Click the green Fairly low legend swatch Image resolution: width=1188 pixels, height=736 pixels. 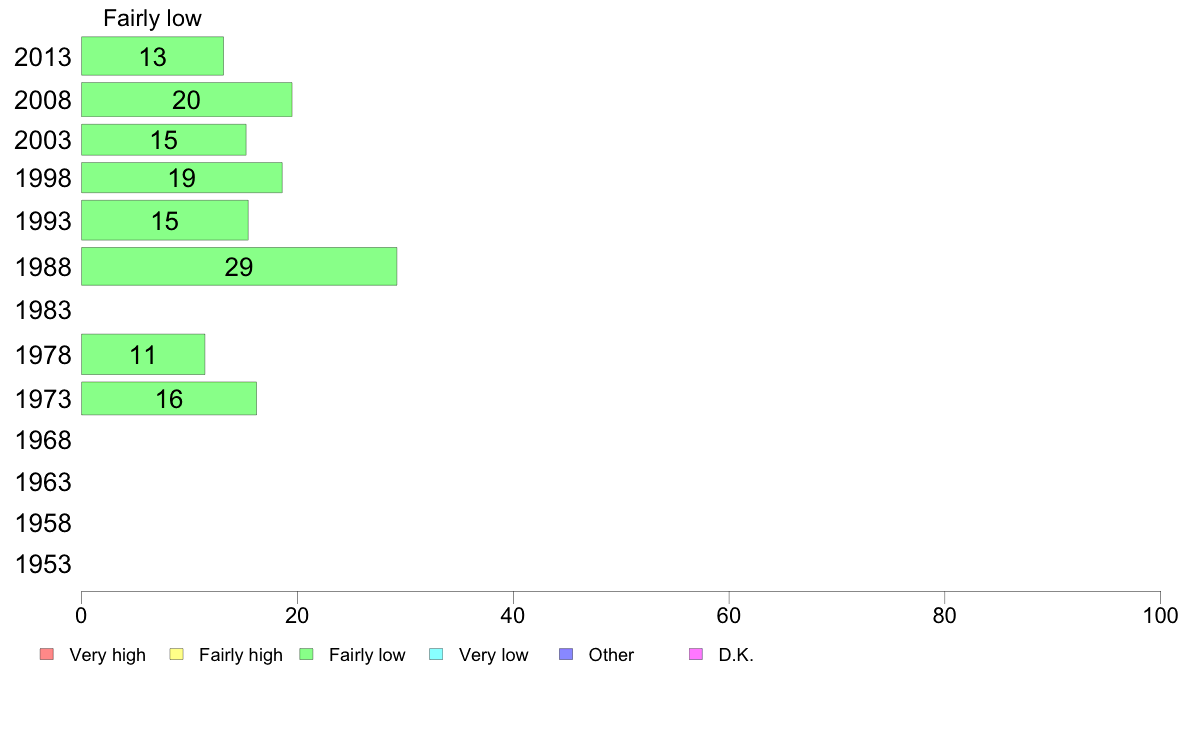[x=306, y=655]
